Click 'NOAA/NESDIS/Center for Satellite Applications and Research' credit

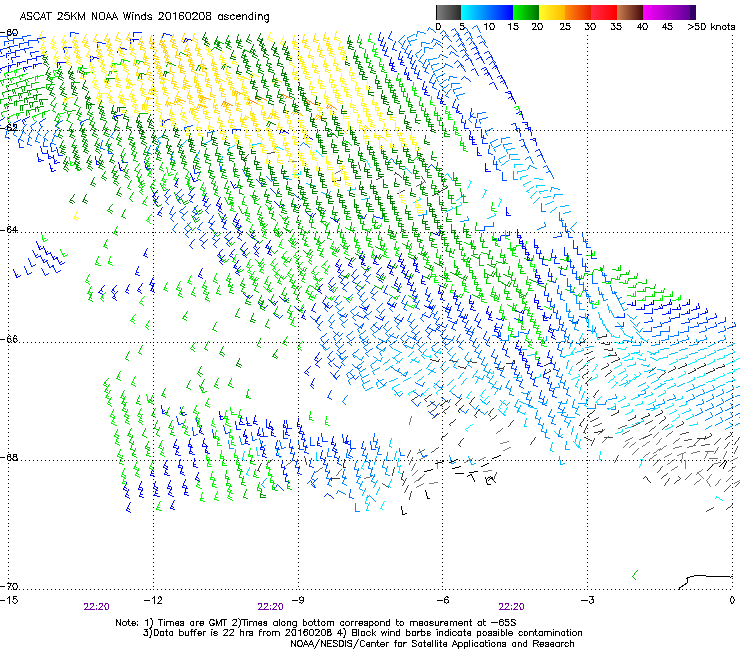pyautogui.click(x=432, y=644)
